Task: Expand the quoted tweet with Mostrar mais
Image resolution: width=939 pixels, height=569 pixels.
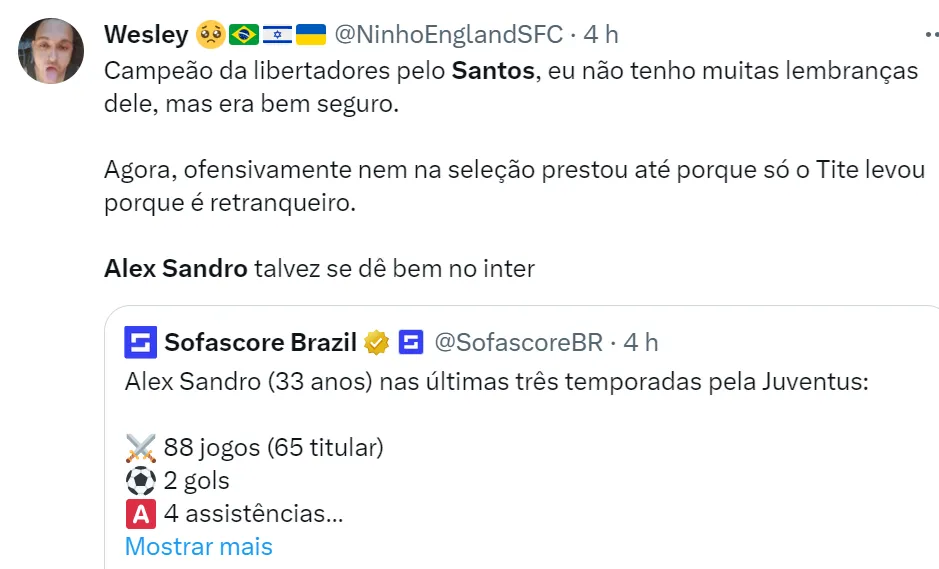Action: click(x=198, y=547)
